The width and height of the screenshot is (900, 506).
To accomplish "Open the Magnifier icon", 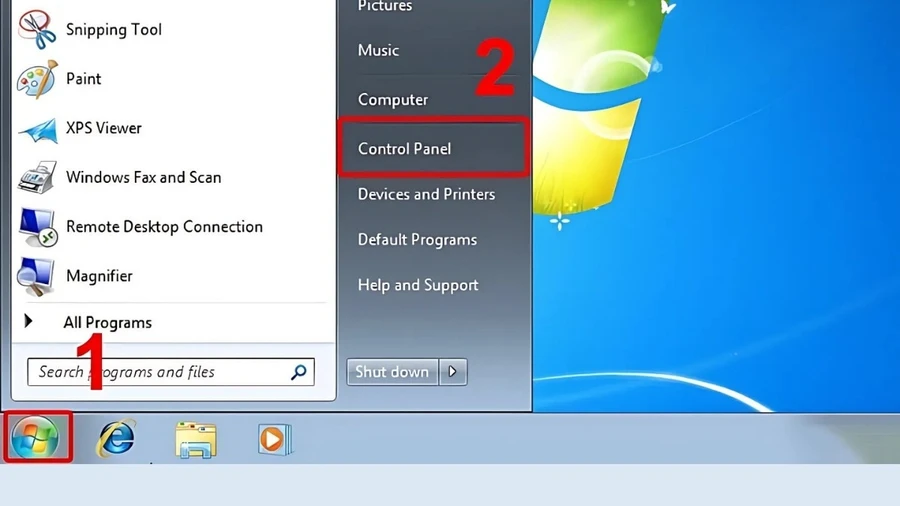I will pyautogui.click(x=36, y=277).
